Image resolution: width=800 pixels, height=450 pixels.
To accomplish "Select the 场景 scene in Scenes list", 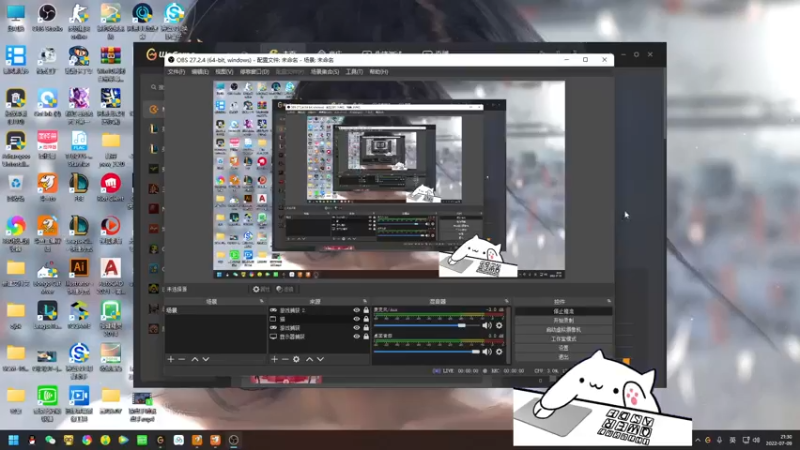I will (215, 310).
